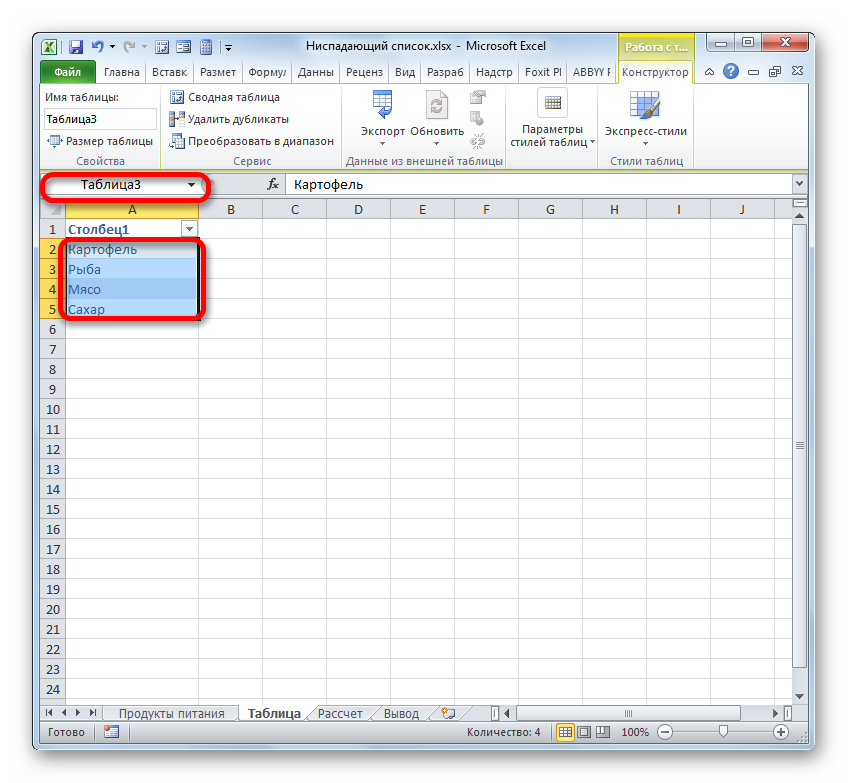Click the Redo arrow icon
848x783 pixels.
tap(129, 47)
